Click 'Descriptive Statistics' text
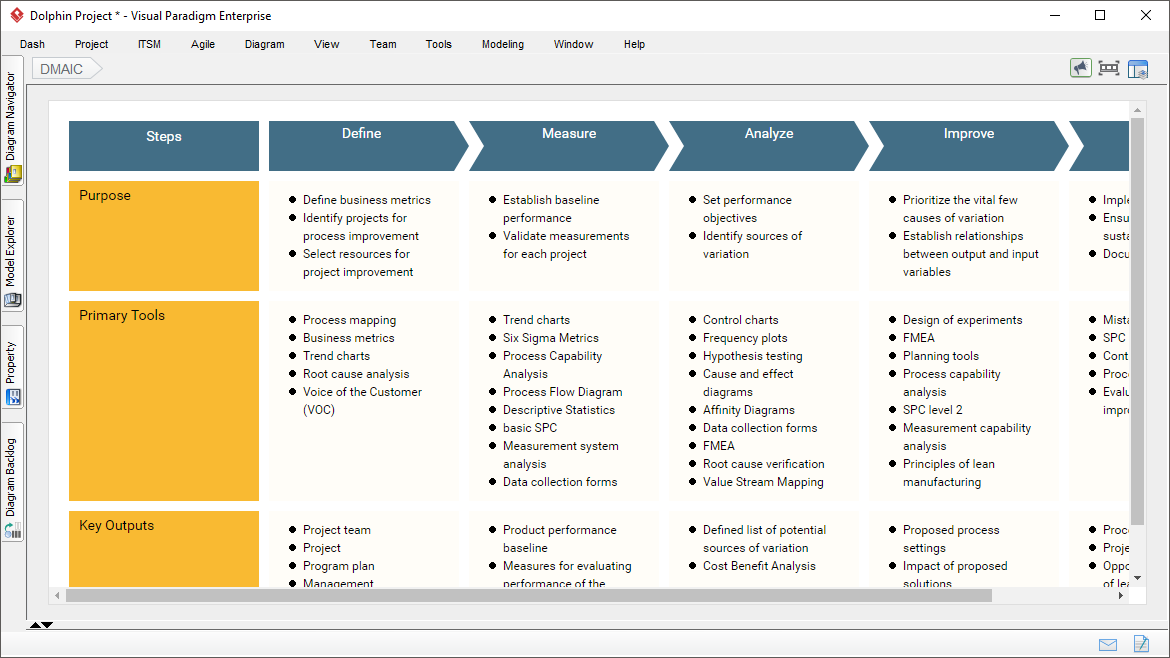The width and height of the screenshot is (1170, 658). (559, 410)
